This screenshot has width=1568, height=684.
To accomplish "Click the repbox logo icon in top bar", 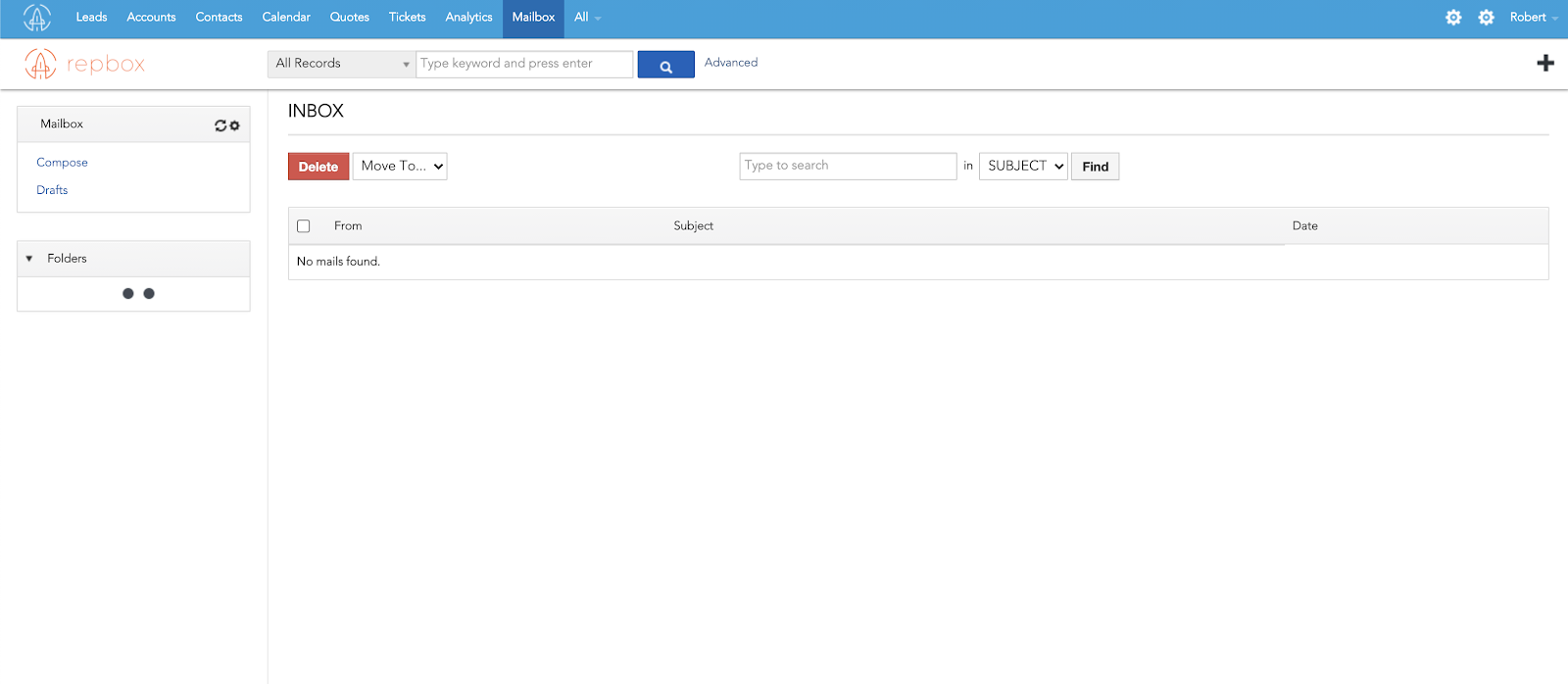I will pos(37,18).
